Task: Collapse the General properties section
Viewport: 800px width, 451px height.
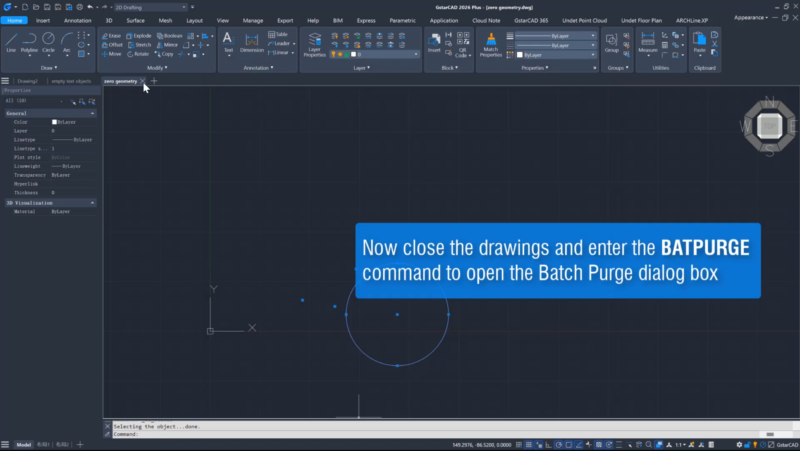Action: tap(93, 113)
